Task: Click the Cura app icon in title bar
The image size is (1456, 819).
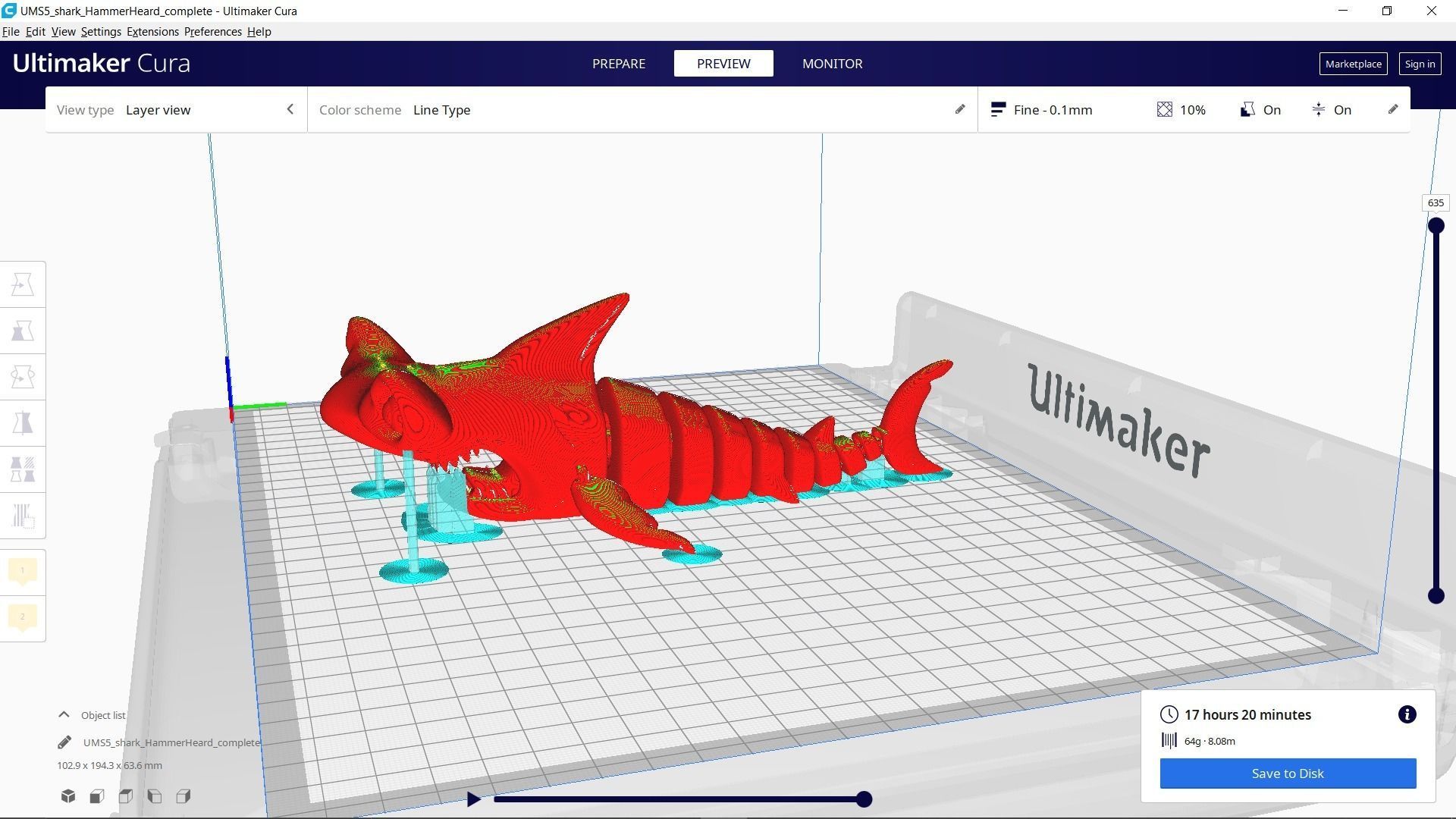Action: (x=9, y=11)
